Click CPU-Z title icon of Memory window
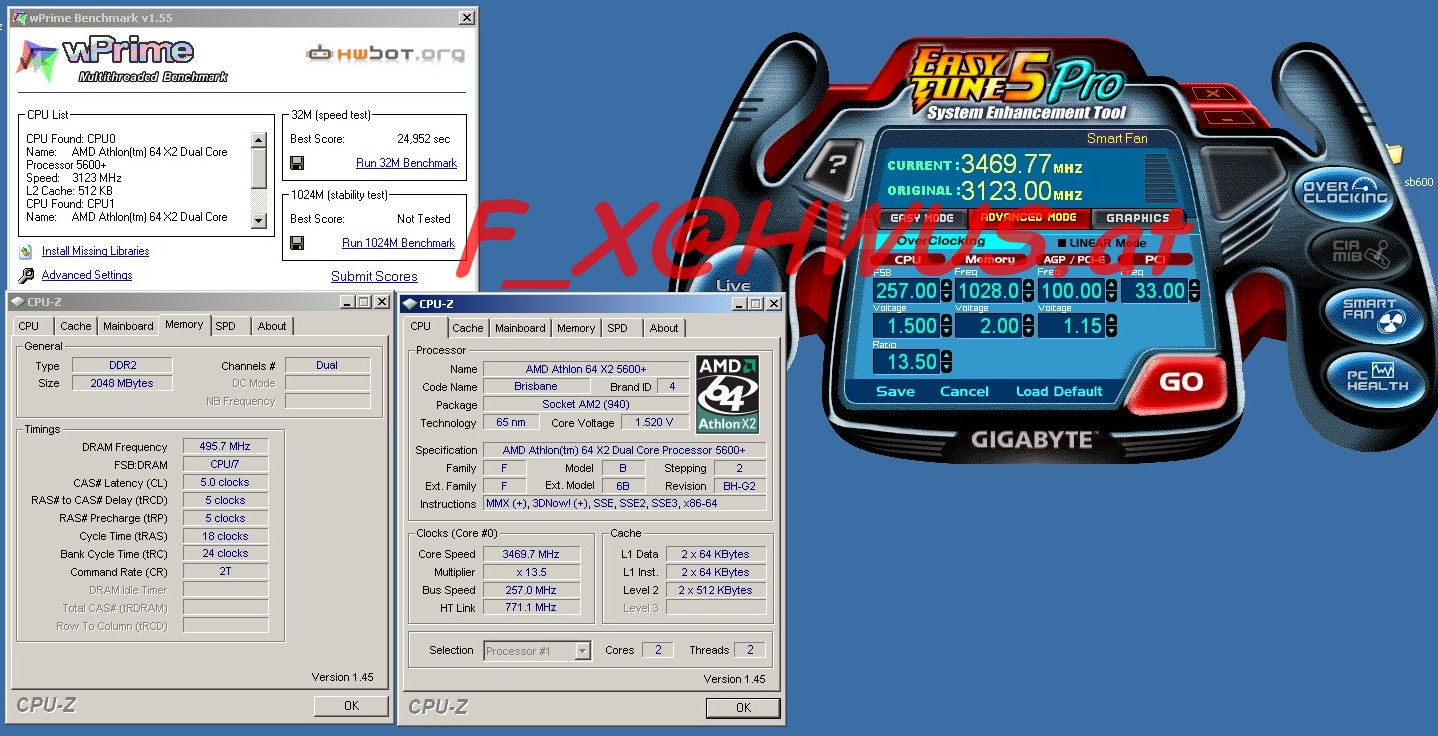The height and width of the screenshot is (736, 1438). pyautogui.click(x=17, y=302)
